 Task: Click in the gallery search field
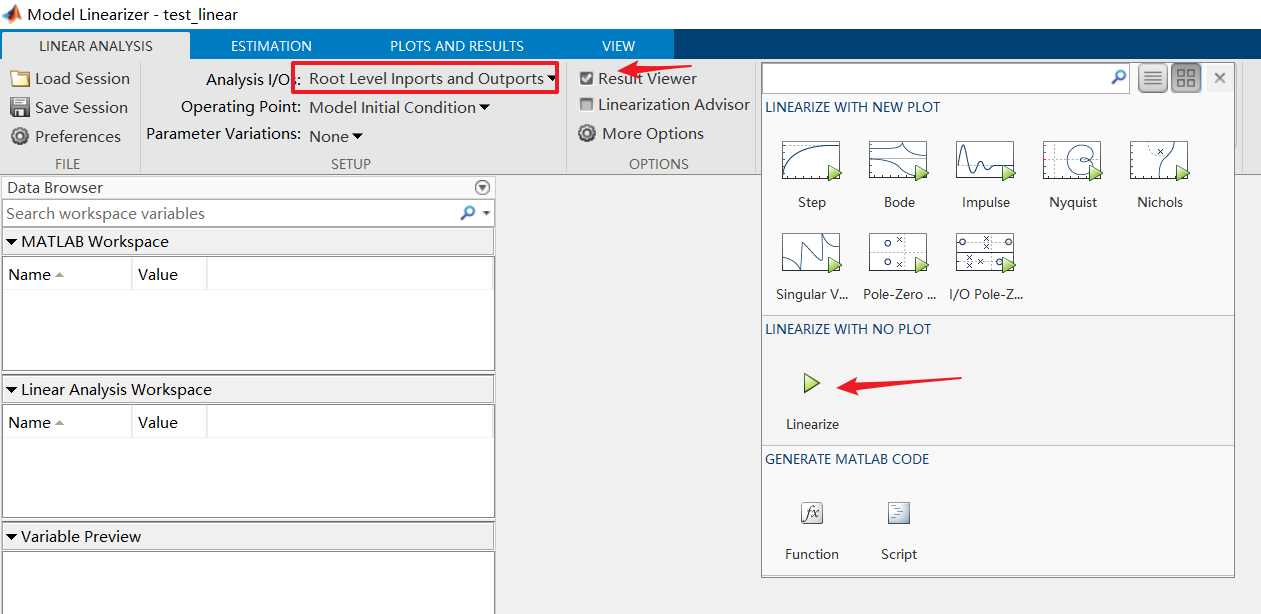tap(937, 77)
